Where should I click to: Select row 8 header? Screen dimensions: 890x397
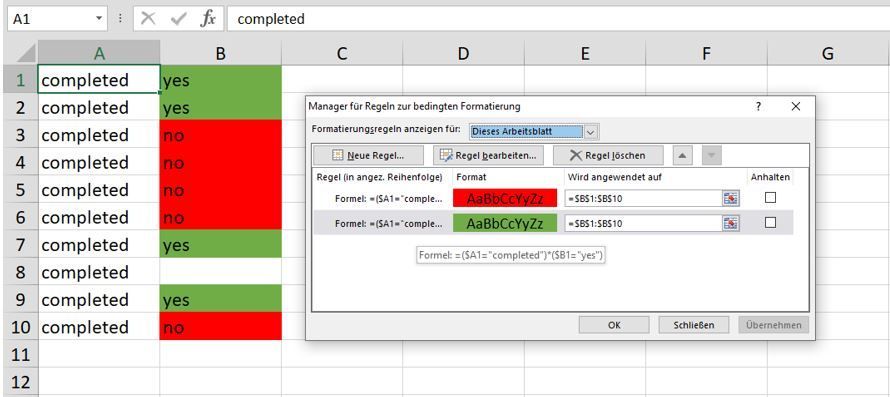pyautogui.click(x=20, y=273)
